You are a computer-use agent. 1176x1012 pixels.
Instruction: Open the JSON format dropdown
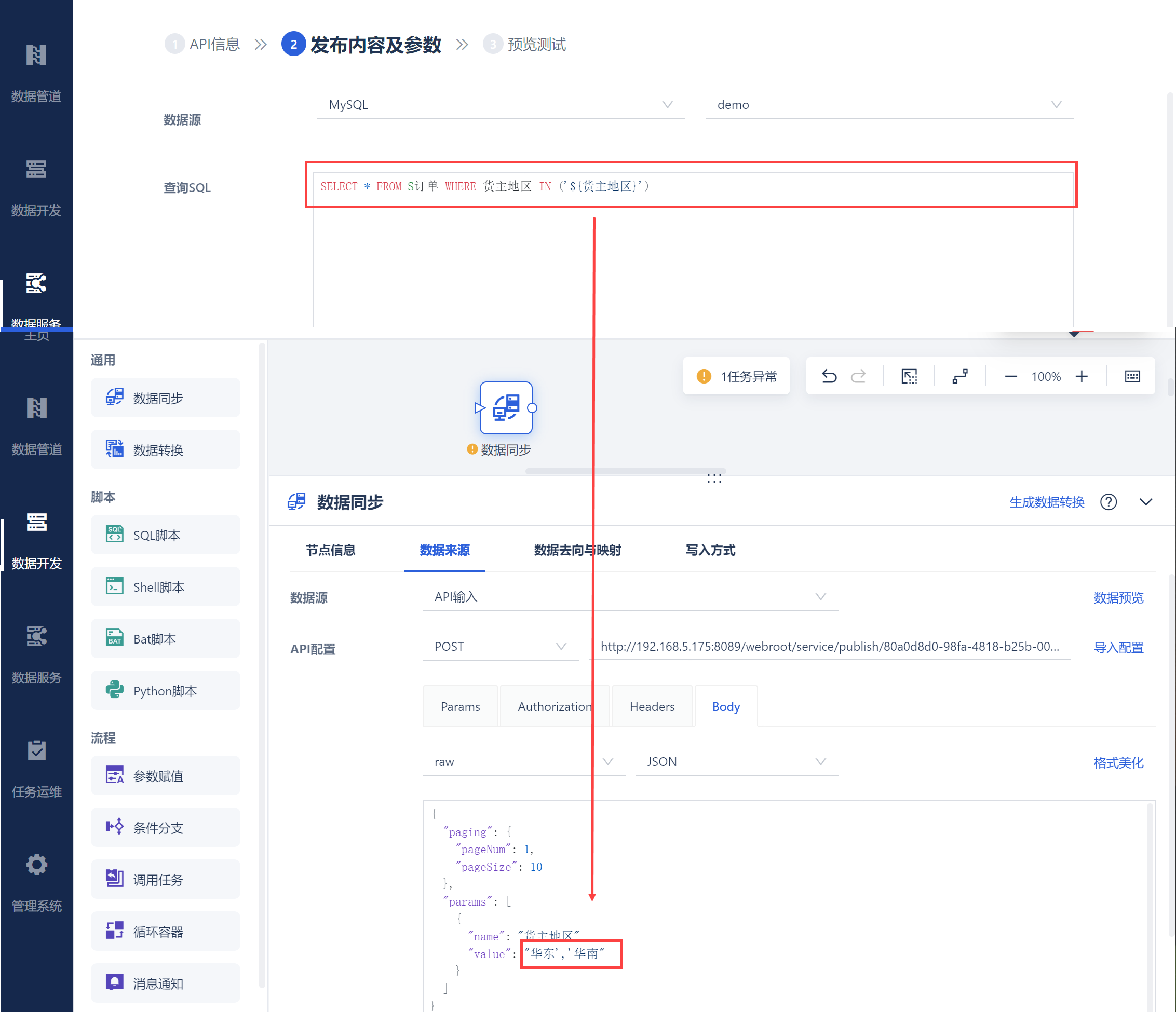click(736, 762)
